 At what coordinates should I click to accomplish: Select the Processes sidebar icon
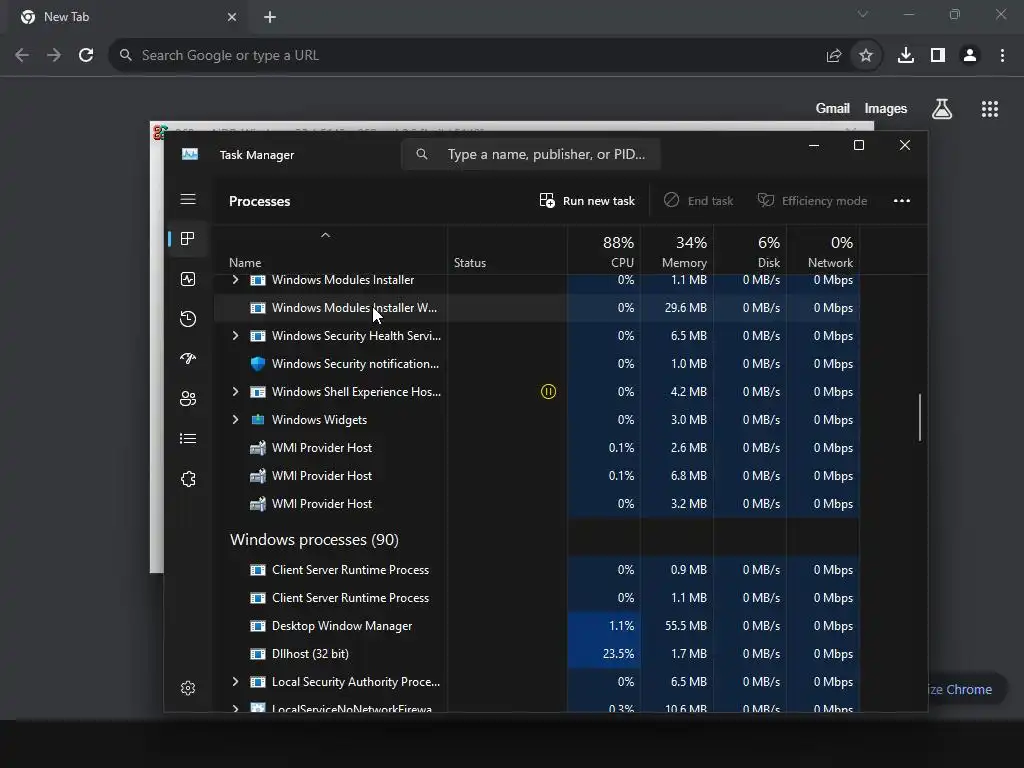pos(188,238)
